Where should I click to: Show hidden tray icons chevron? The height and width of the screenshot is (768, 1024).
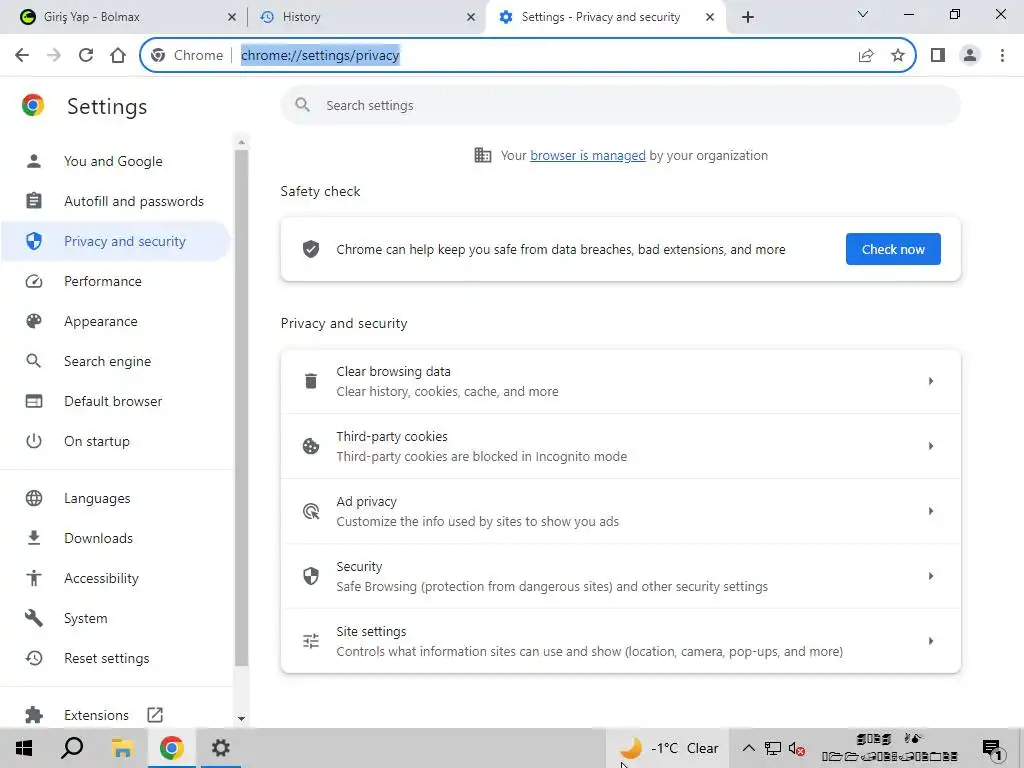pos(749,748)
